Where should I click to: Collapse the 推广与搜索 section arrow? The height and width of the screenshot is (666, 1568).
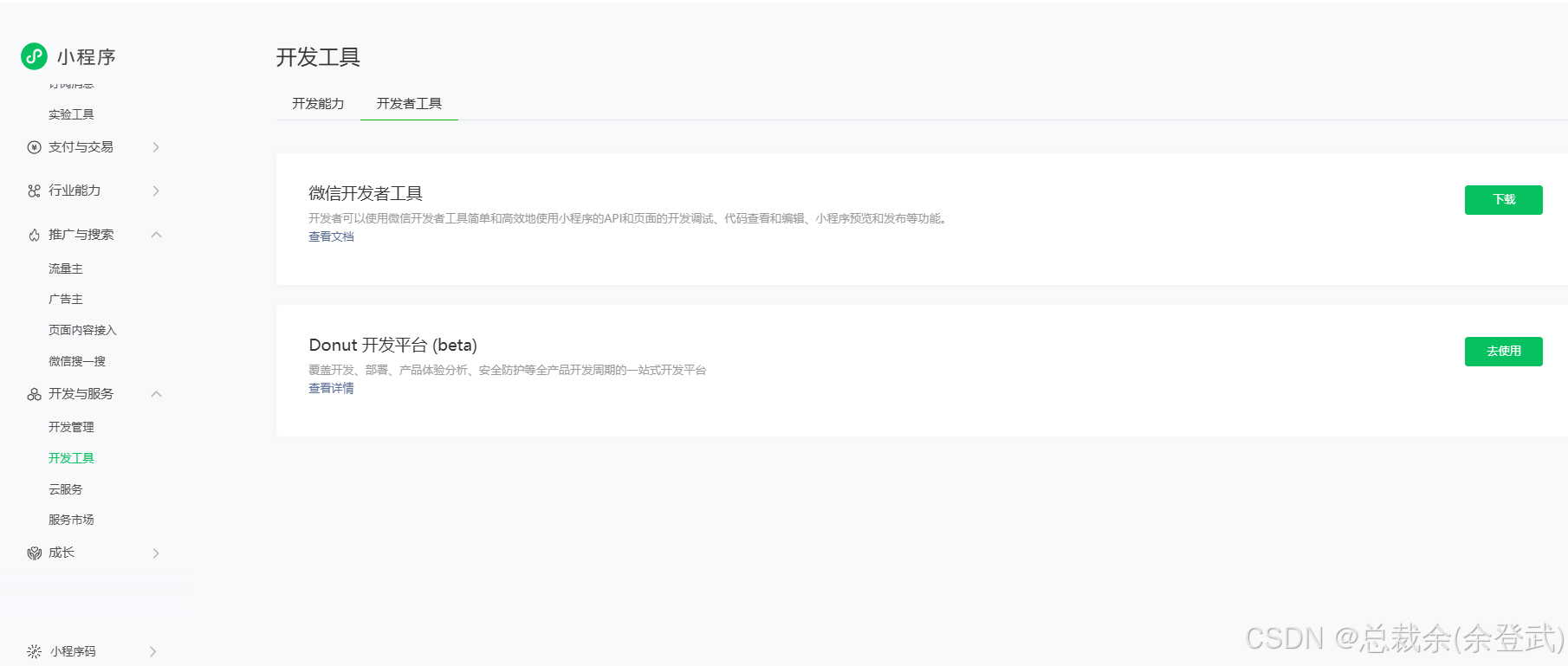156,235
